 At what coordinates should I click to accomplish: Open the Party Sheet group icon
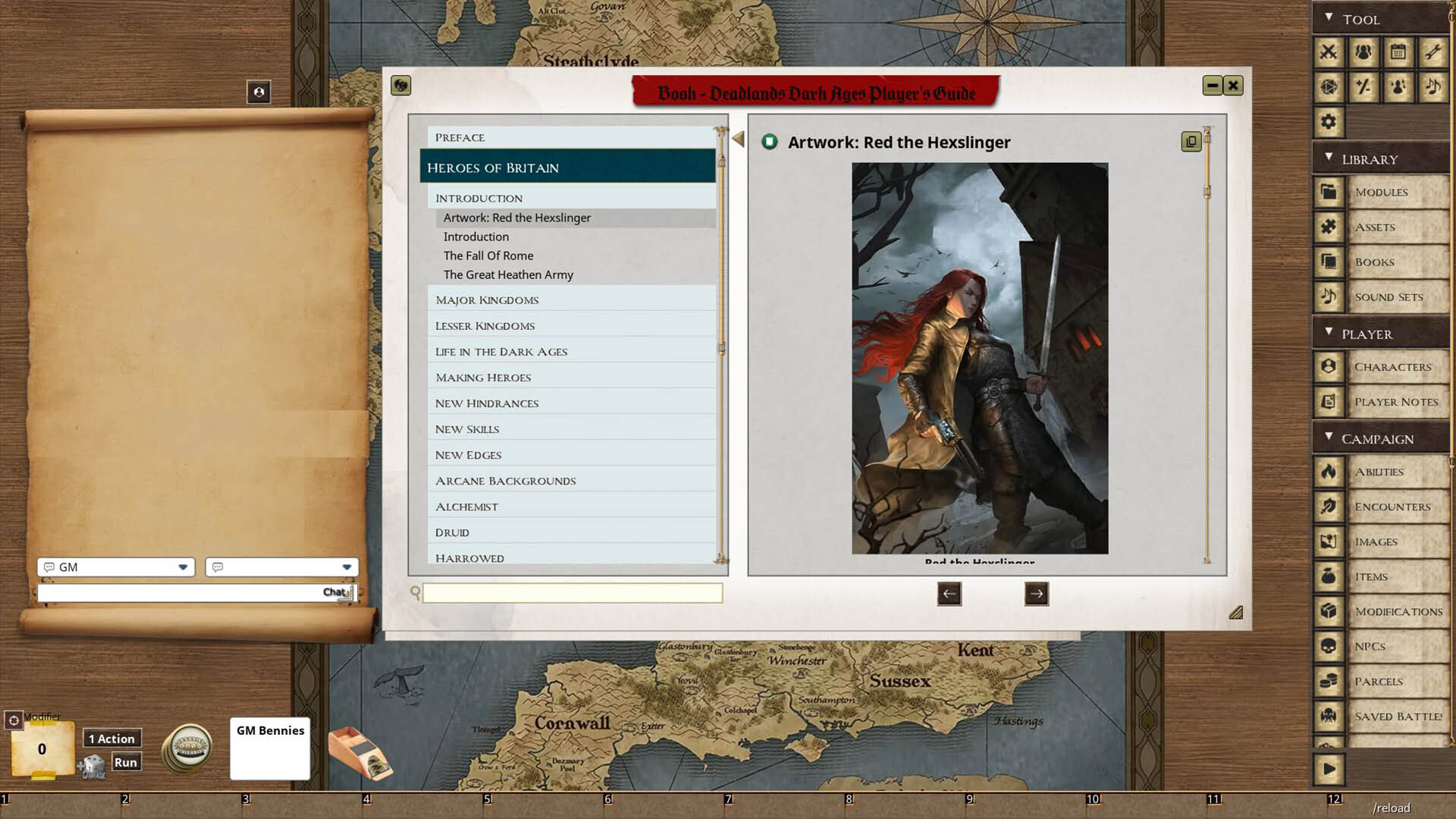point(1363,52)
